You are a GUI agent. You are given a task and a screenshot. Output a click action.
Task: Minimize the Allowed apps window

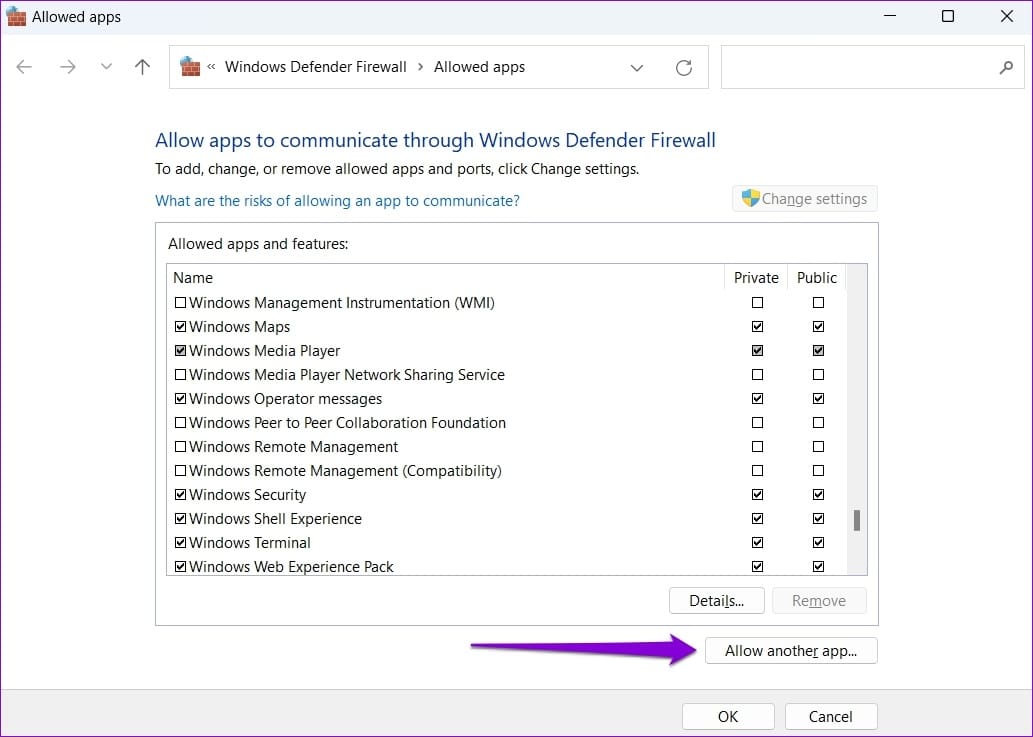pos(890,16)
